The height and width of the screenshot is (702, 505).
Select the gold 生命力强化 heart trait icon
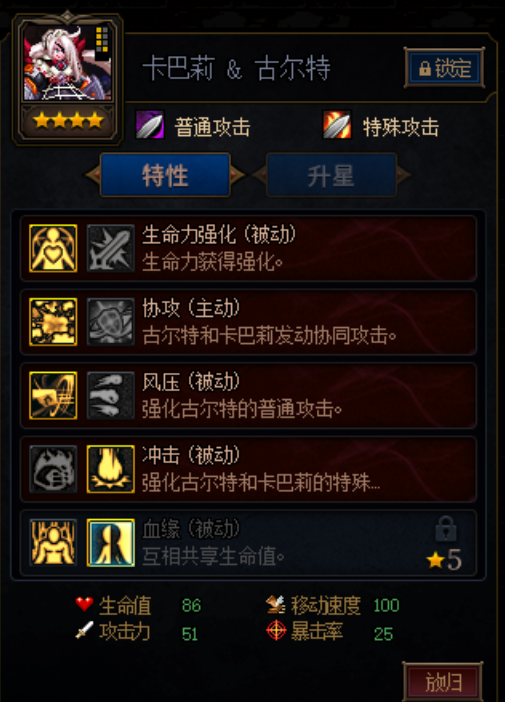pyautogui.click(x=53, y=248)
